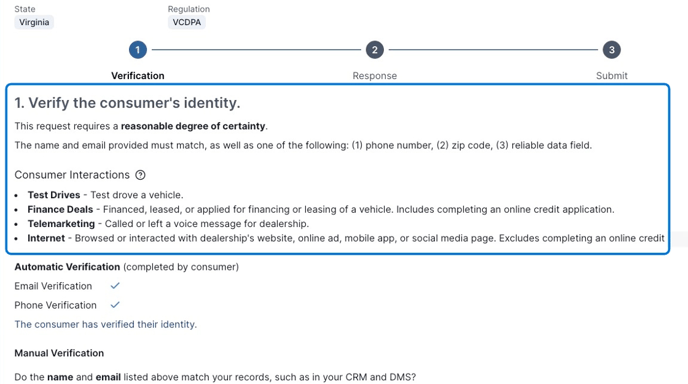Screen dimensions: 688x384
Task: Select step 3 circle in progress stepper
Action: (x=612, y=50)
